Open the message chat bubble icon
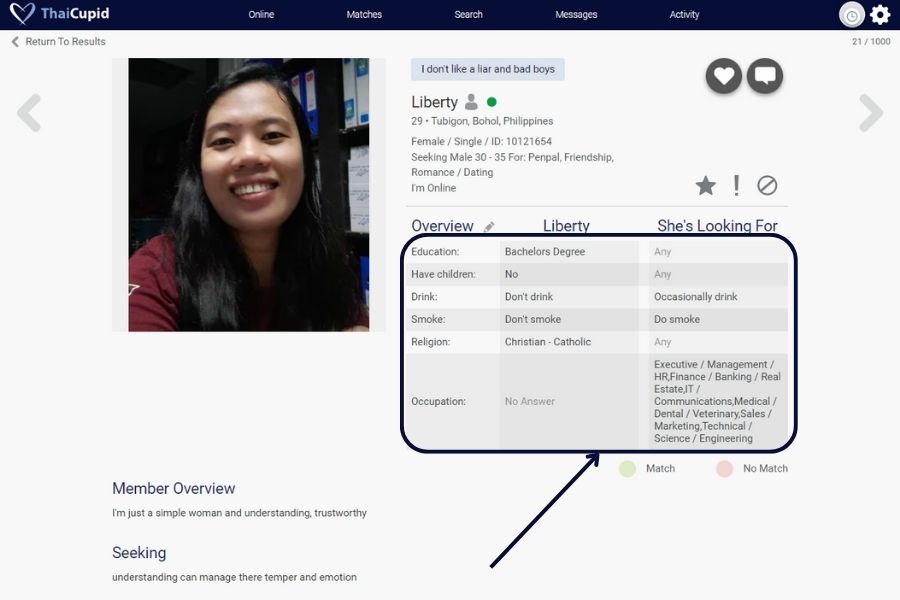Image resolution: width=900 pixels, height=600 pixels. [x=765, y=76]
